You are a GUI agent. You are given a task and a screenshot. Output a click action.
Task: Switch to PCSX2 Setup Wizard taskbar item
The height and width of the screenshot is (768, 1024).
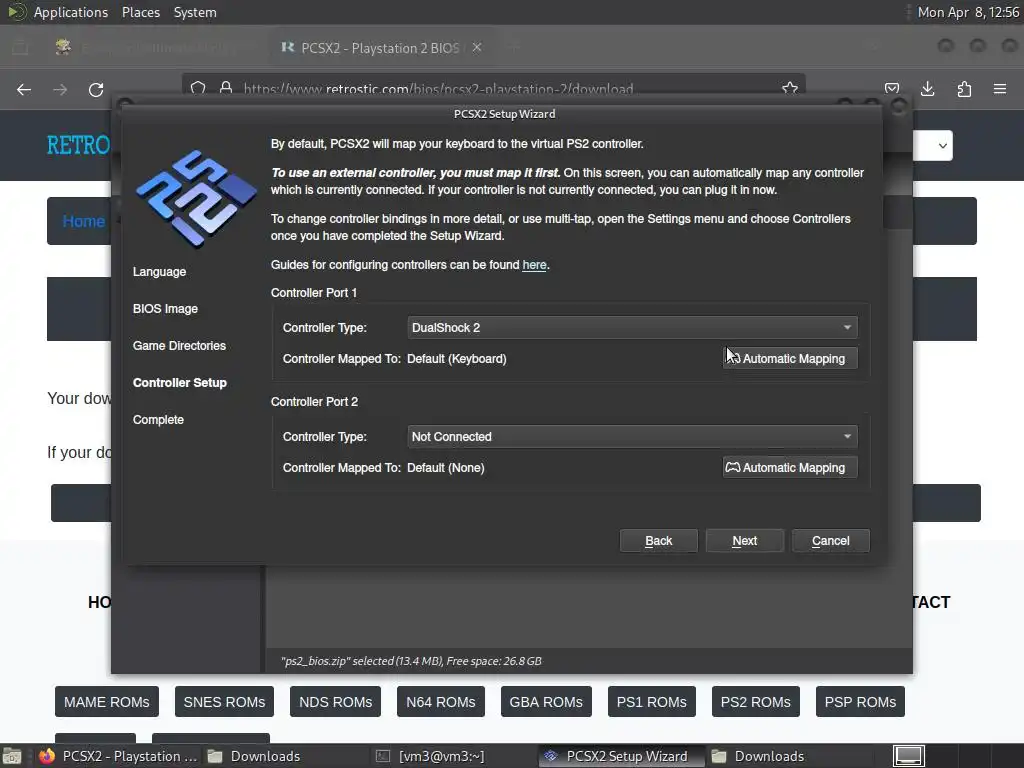coord(620,756)
